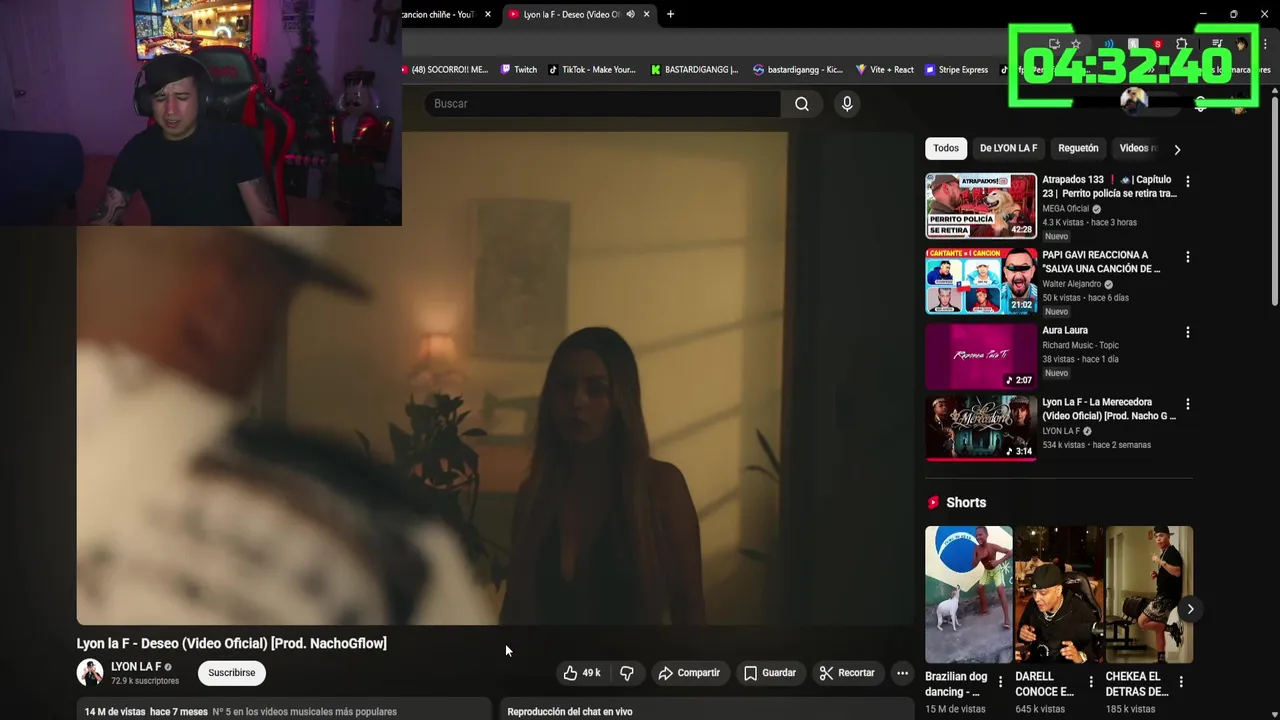1280x720 pixels.
Task: Like the video with 49 k thumbs up
Action: 582,673
